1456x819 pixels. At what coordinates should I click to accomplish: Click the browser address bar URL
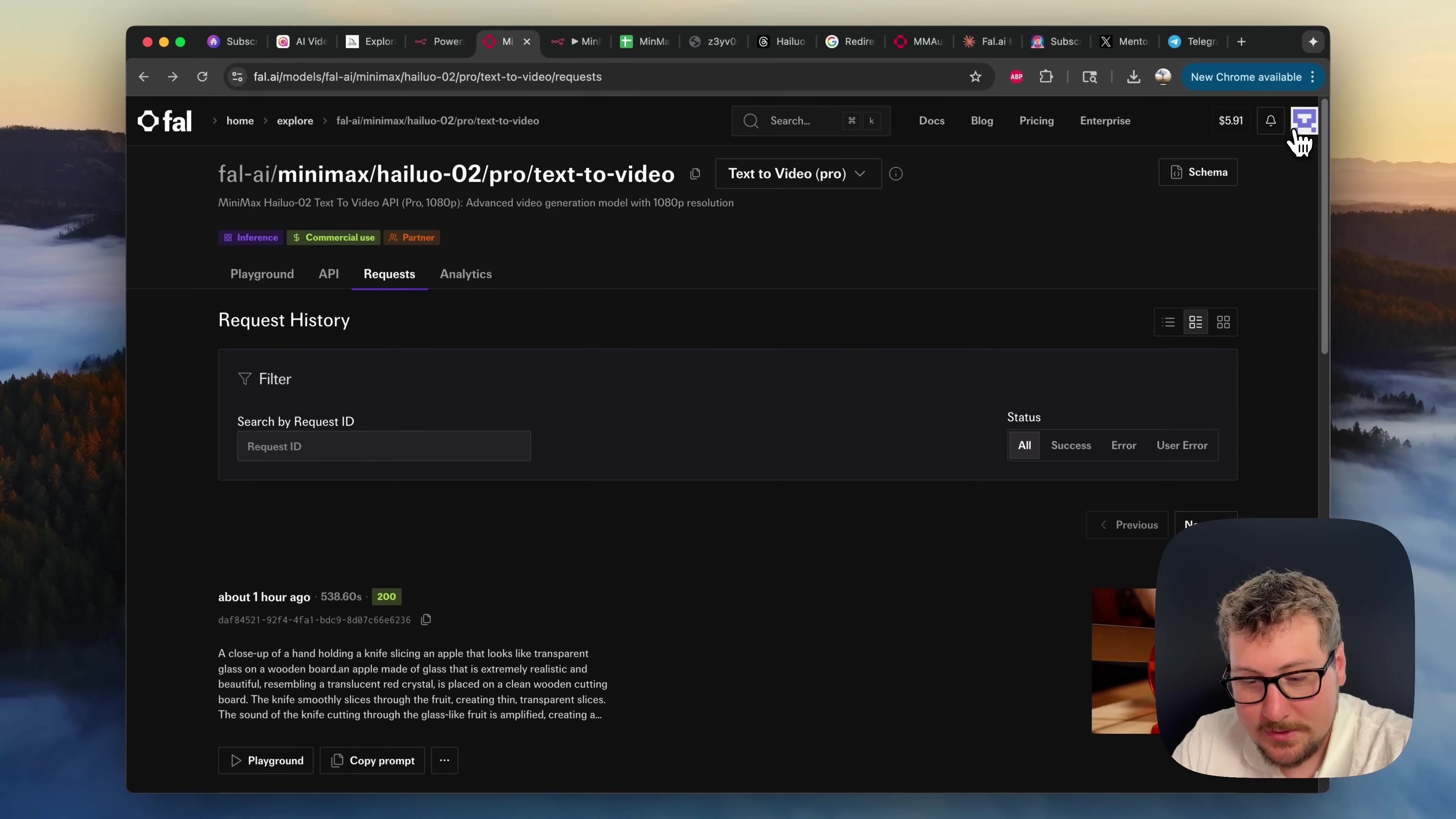tap(427, 77)
